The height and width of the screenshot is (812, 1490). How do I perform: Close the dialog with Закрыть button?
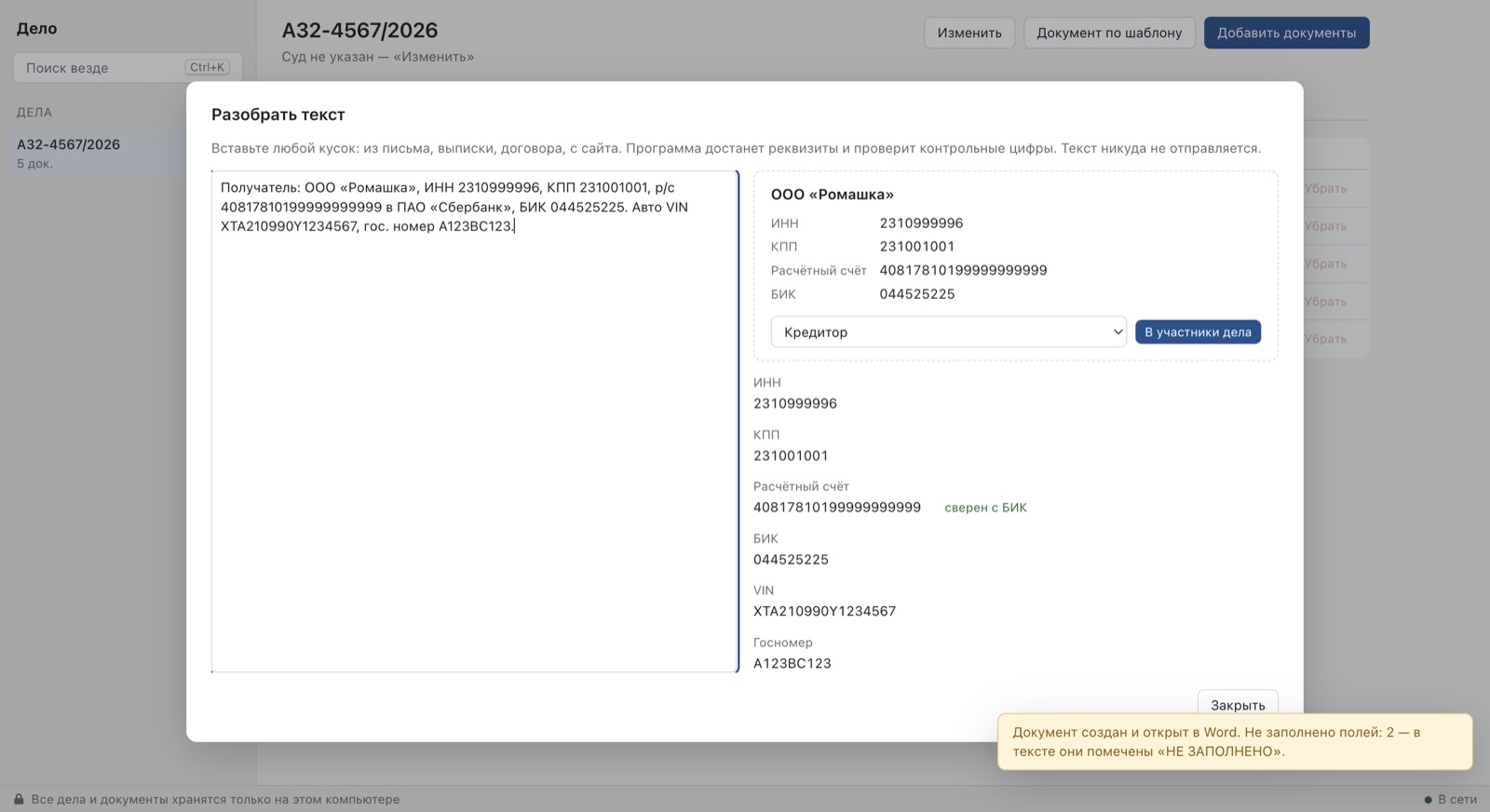(x=1238, y=705)
